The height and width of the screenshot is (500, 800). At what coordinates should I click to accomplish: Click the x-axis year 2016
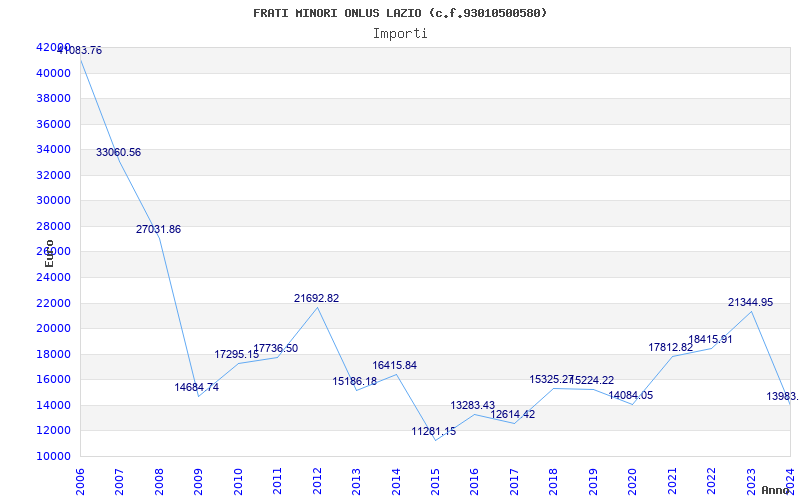[474, 482]
